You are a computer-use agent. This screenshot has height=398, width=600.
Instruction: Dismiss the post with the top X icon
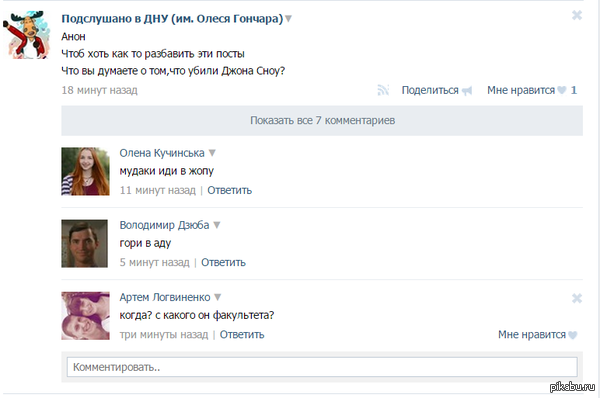[x=577, y=15]
